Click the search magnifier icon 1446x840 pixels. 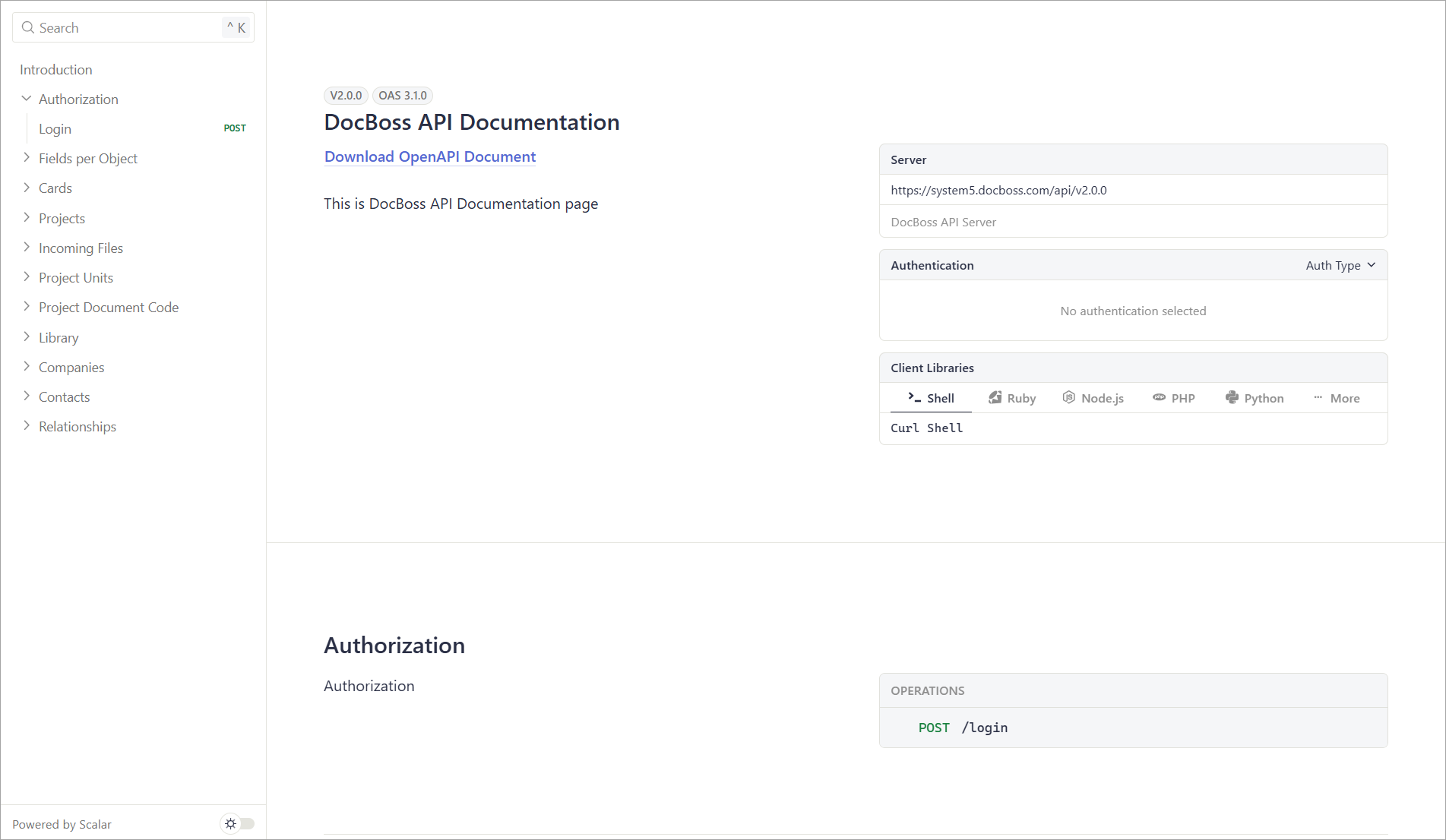(28, 27)
